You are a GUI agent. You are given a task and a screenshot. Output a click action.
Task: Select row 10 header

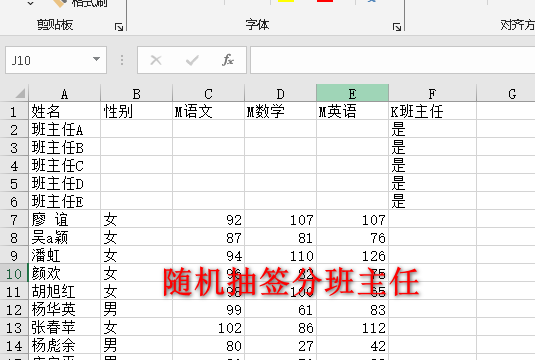click(14, 273)
